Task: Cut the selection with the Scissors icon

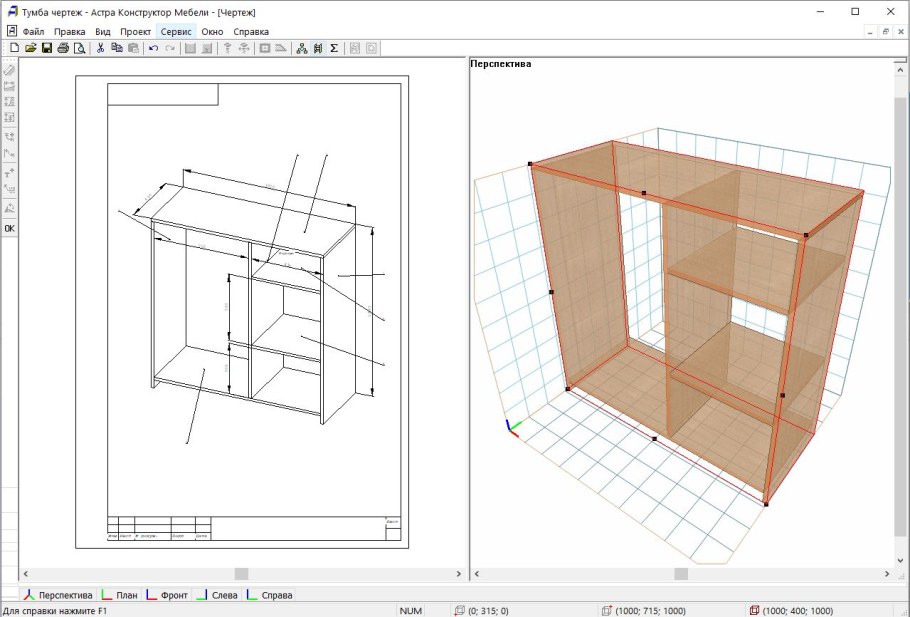Action: [100, 49]
